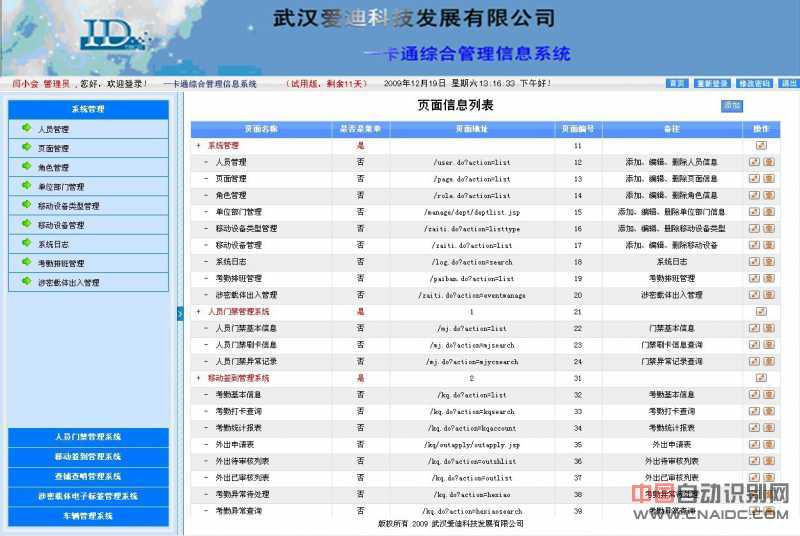Click the /kq/outapply/outapply.jsp address cell

click(x=472, y=445)
